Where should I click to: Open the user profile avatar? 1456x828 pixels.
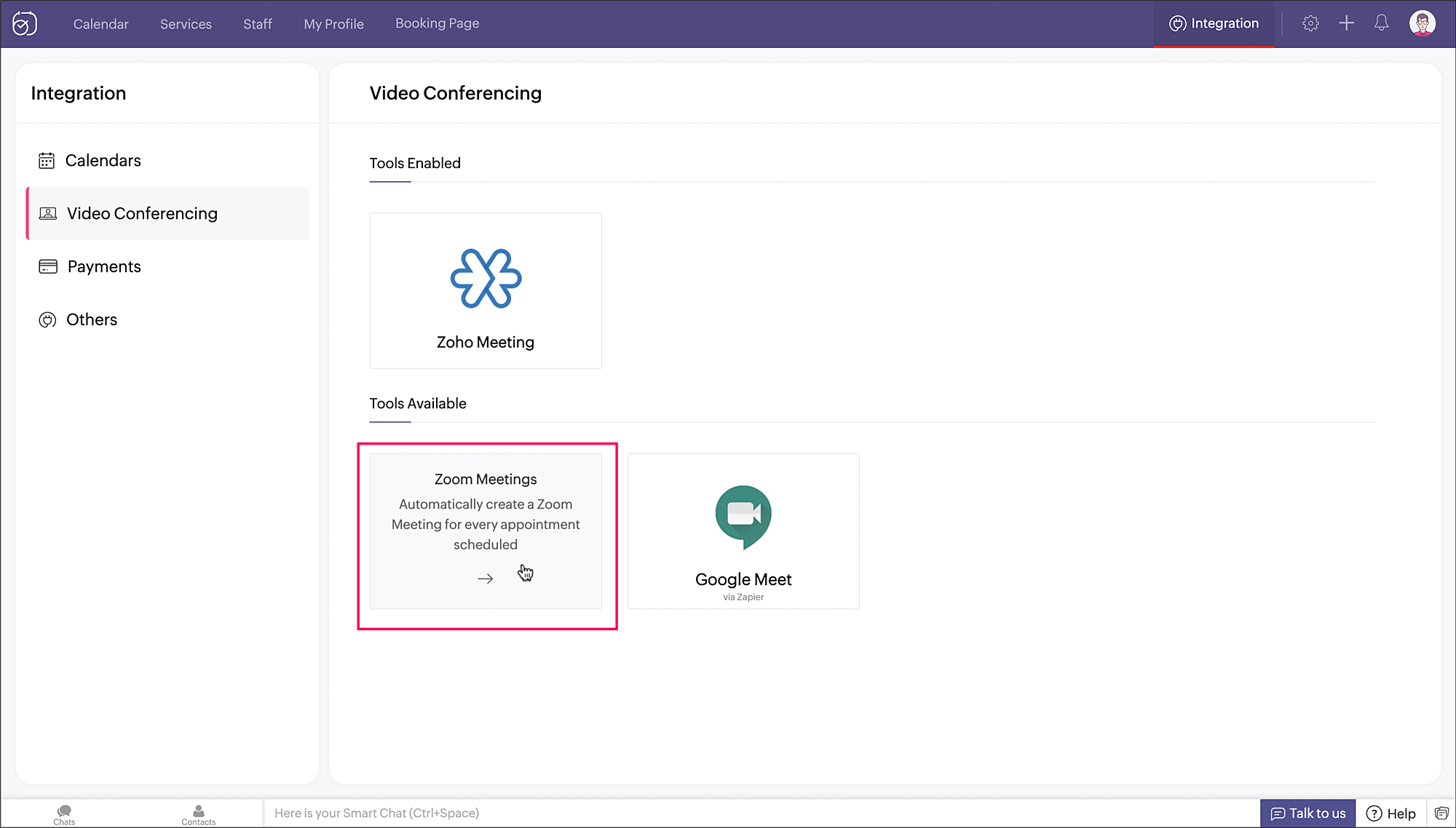1422,23
